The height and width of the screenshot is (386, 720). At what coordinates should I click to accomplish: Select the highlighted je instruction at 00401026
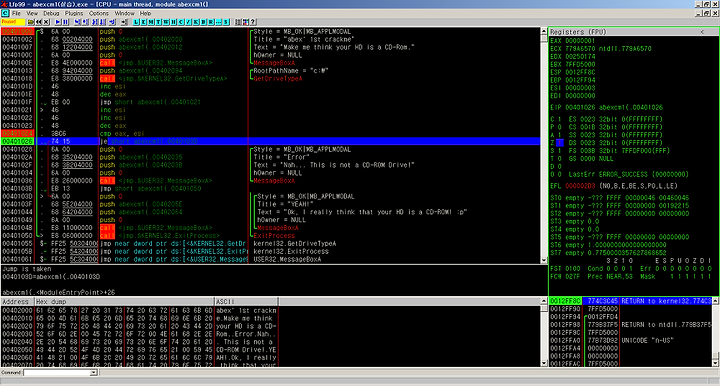(271, 141)
